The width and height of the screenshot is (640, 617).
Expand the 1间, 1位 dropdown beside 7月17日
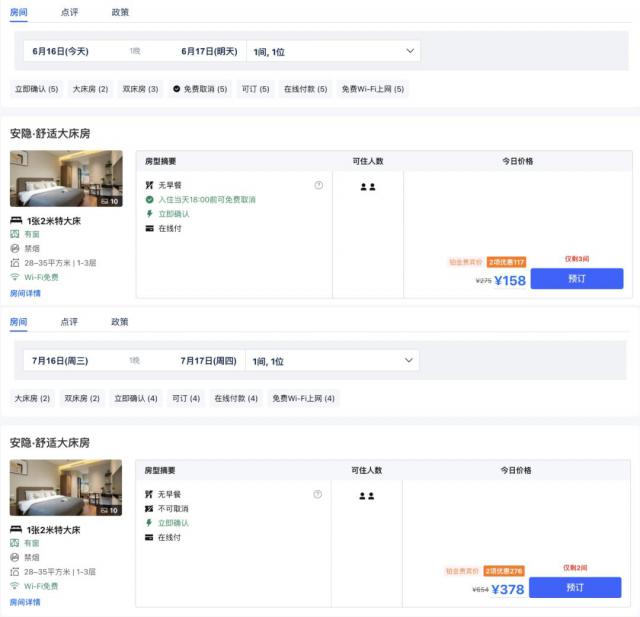[x=332, y=361]
